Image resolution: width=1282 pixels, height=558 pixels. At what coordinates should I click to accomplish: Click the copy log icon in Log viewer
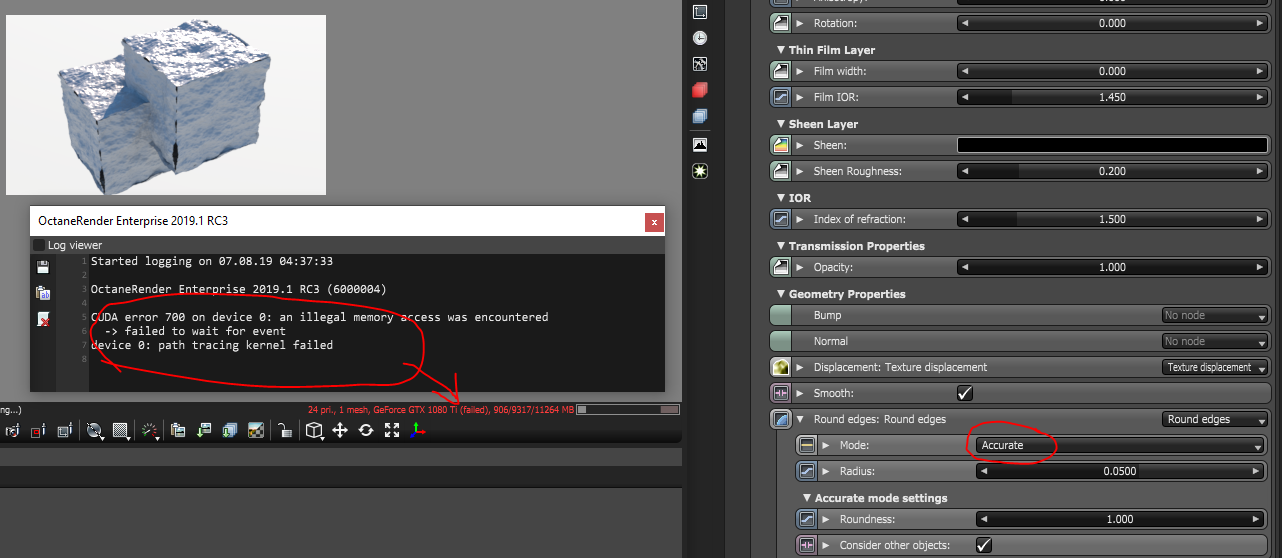coord(42,293)
